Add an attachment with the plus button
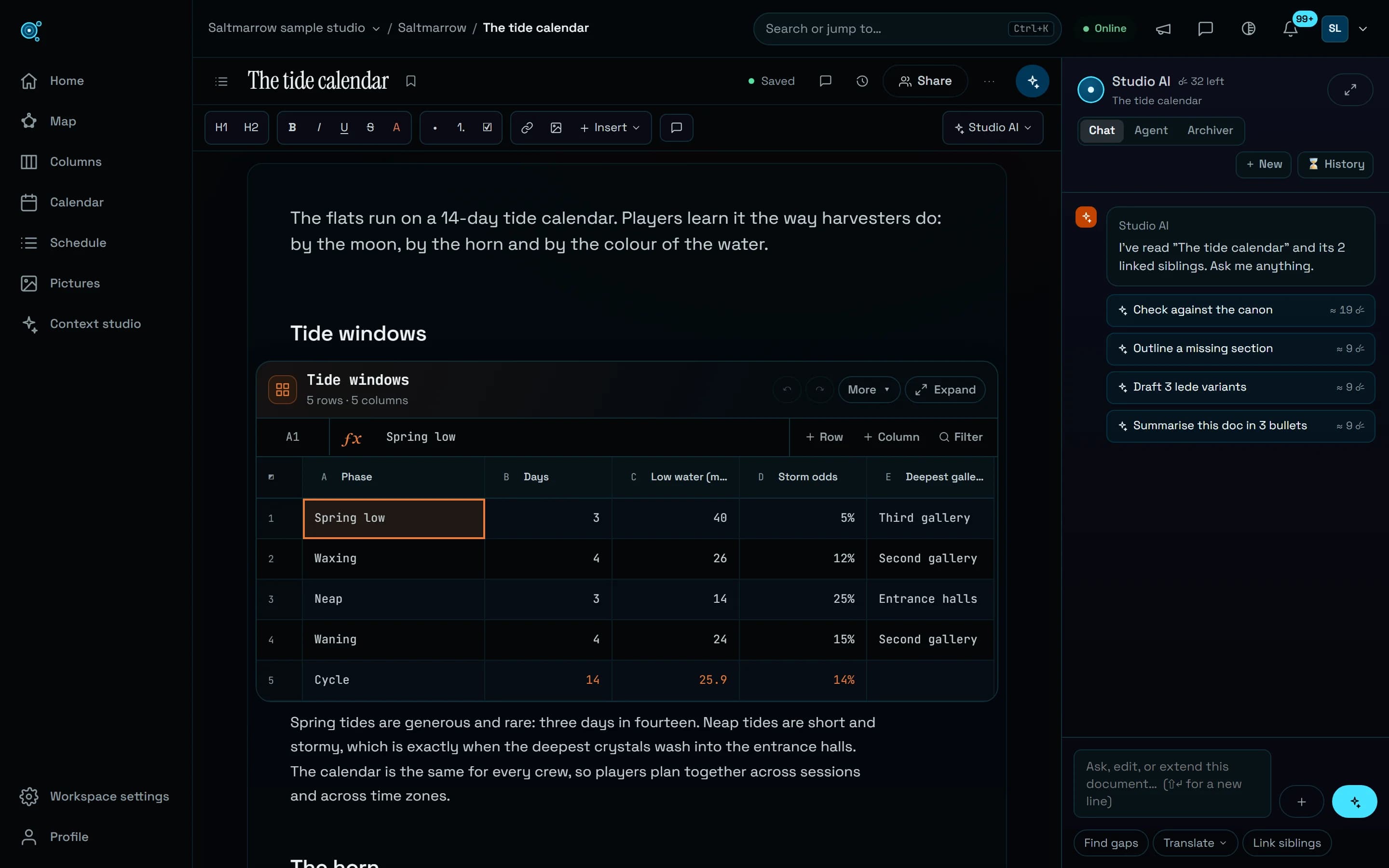1389x868 pixels. 1301,801
